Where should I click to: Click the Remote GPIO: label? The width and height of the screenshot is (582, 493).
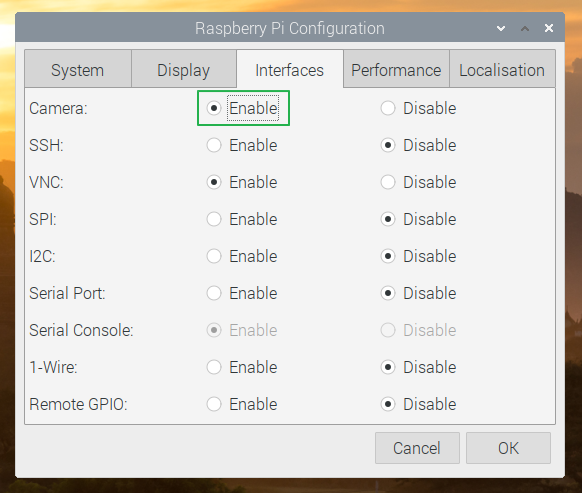click(x=78, y=404)
